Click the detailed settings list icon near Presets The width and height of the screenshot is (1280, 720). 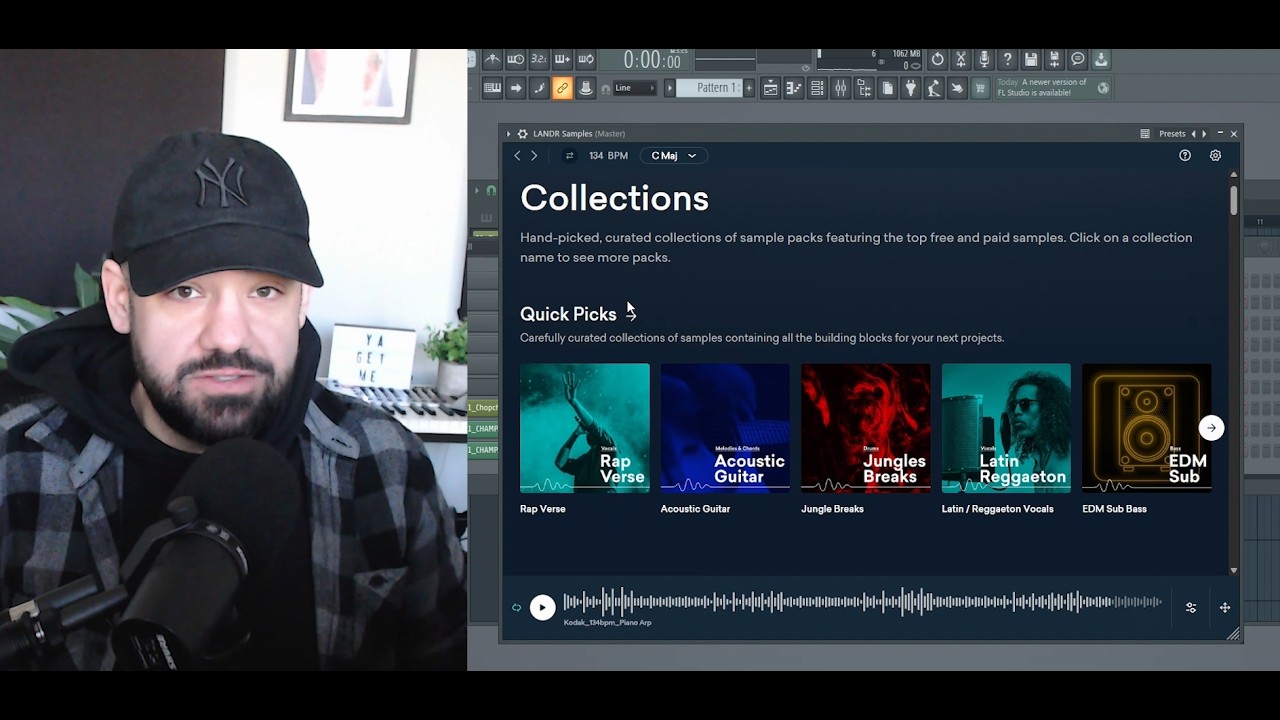[x=1145, y=133]
